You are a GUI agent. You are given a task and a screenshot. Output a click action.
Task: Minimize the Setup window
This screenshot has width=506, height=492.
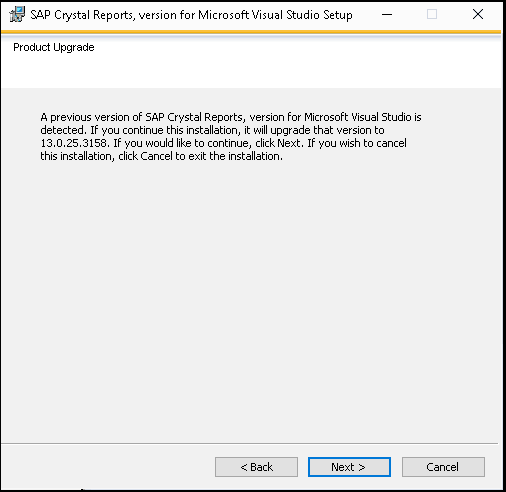pos(387,14)
